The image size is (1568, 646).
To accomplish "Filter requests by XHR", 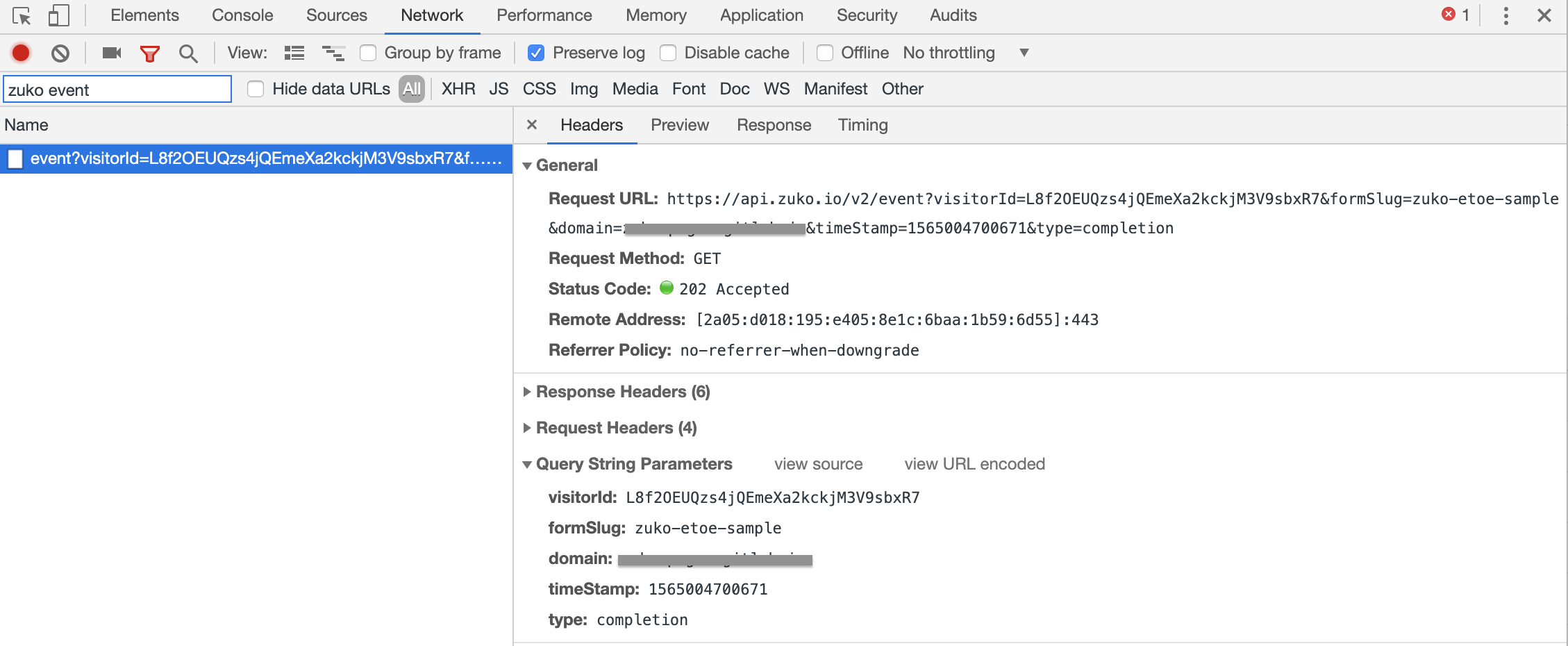I will tap(458, 89).
